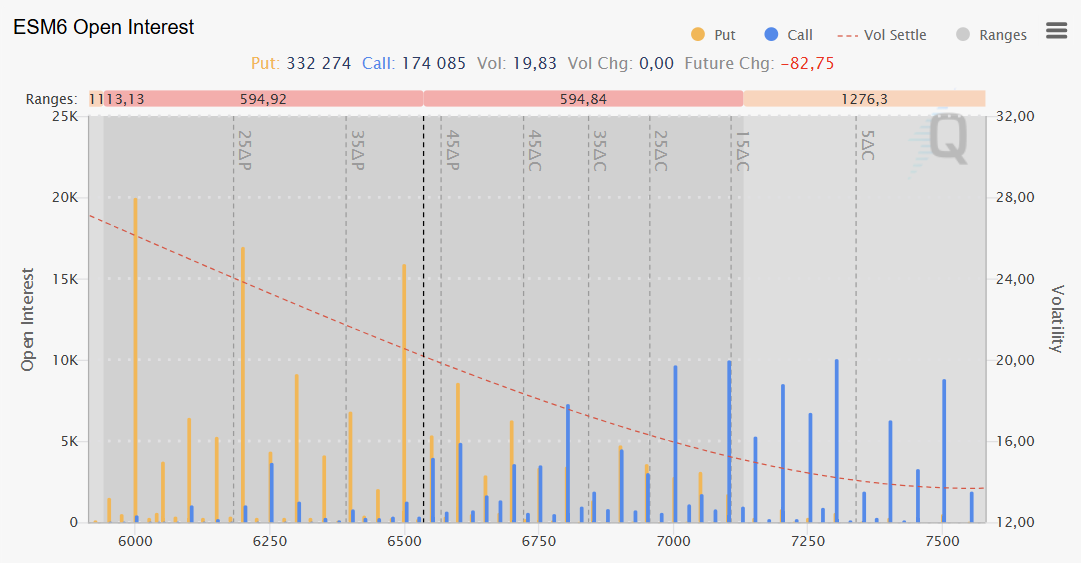The image size is (1081, 563).
Task: Click the blue Call legend circle
Action: (771, 35)
